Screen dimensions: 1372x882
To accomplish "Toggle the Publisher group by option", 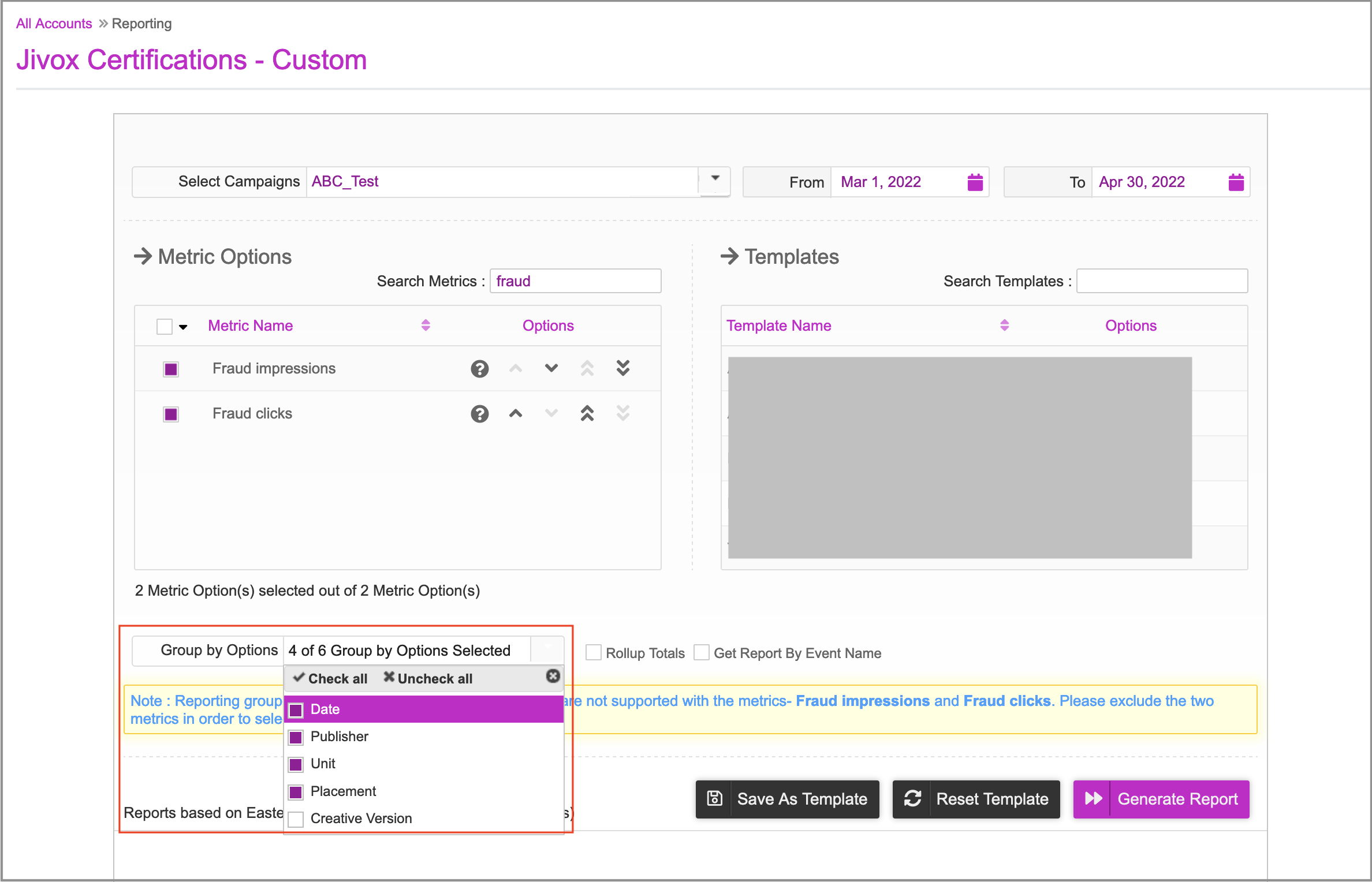I will (296, 737).
